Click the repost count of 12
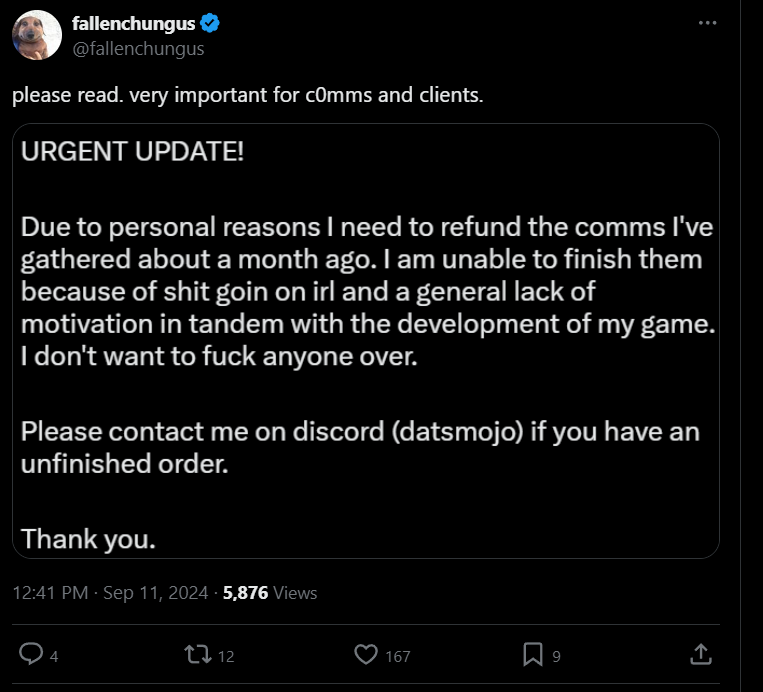 [225, 656]
